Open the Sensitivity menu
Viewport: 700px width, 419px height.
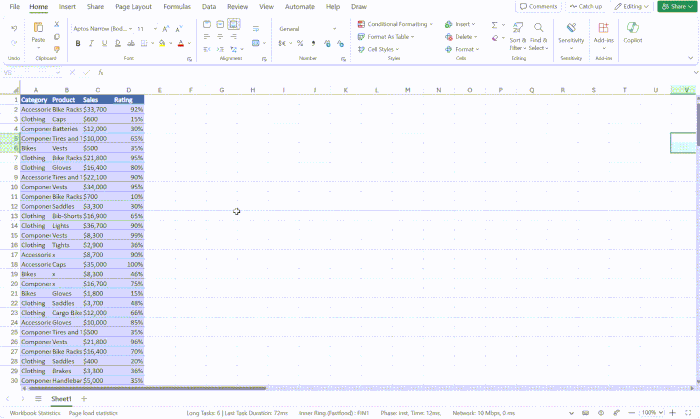pyautogui.click(x=571, y=36)
